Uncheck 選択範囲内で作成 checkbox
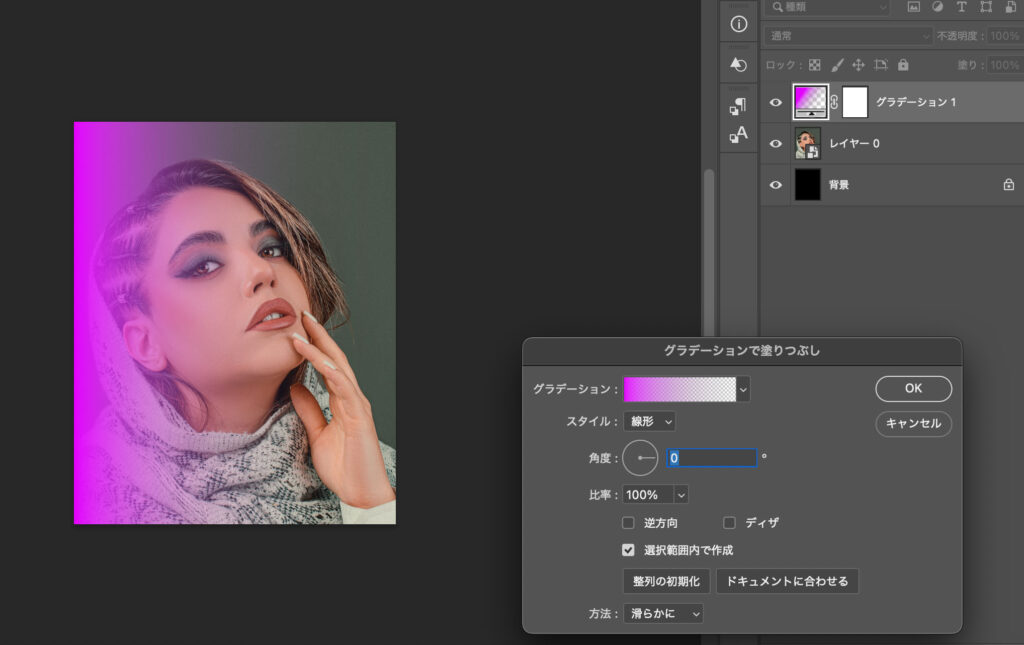1024x645 pixels. point(628,550)
